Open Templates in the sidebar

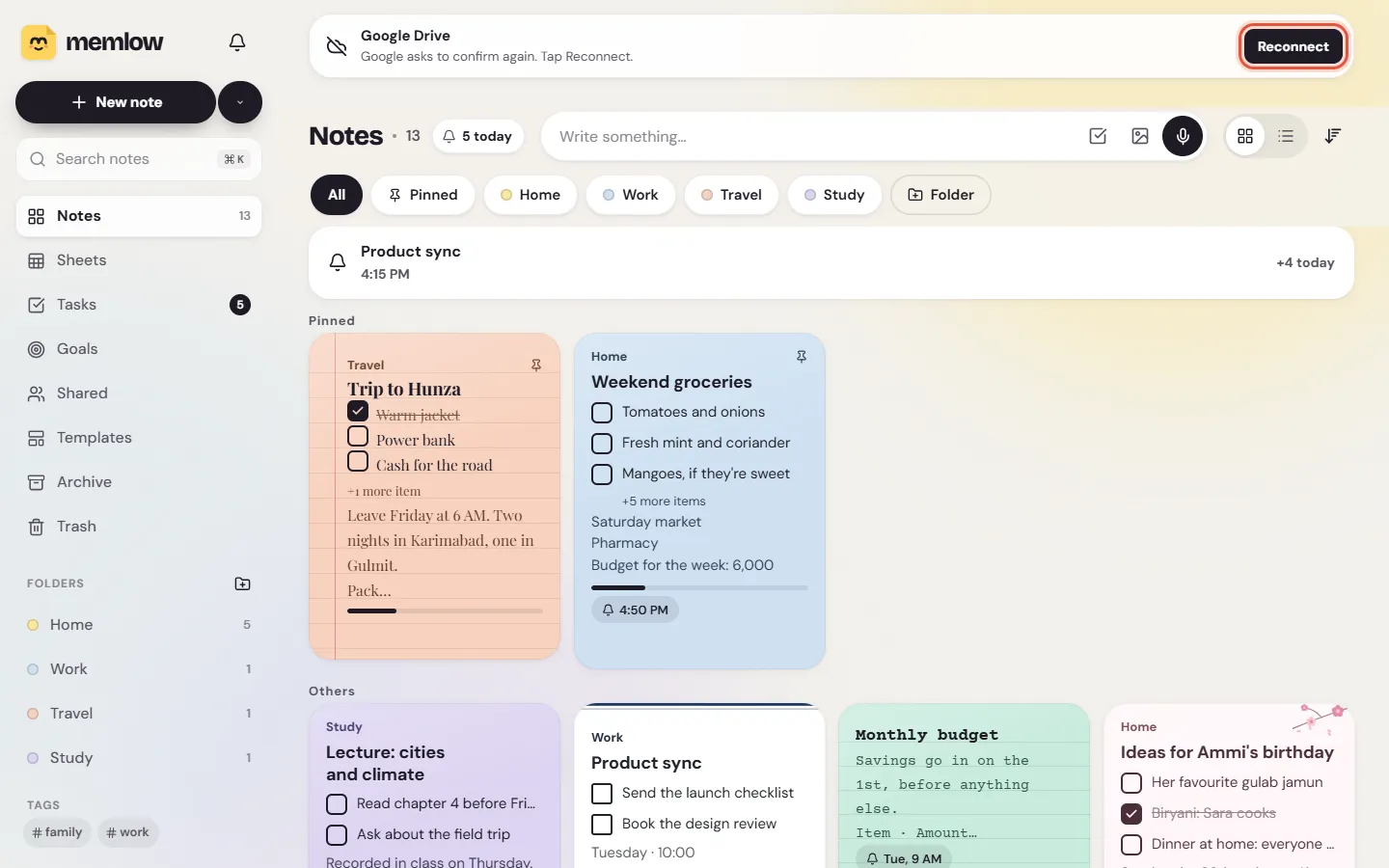point(139,438)
